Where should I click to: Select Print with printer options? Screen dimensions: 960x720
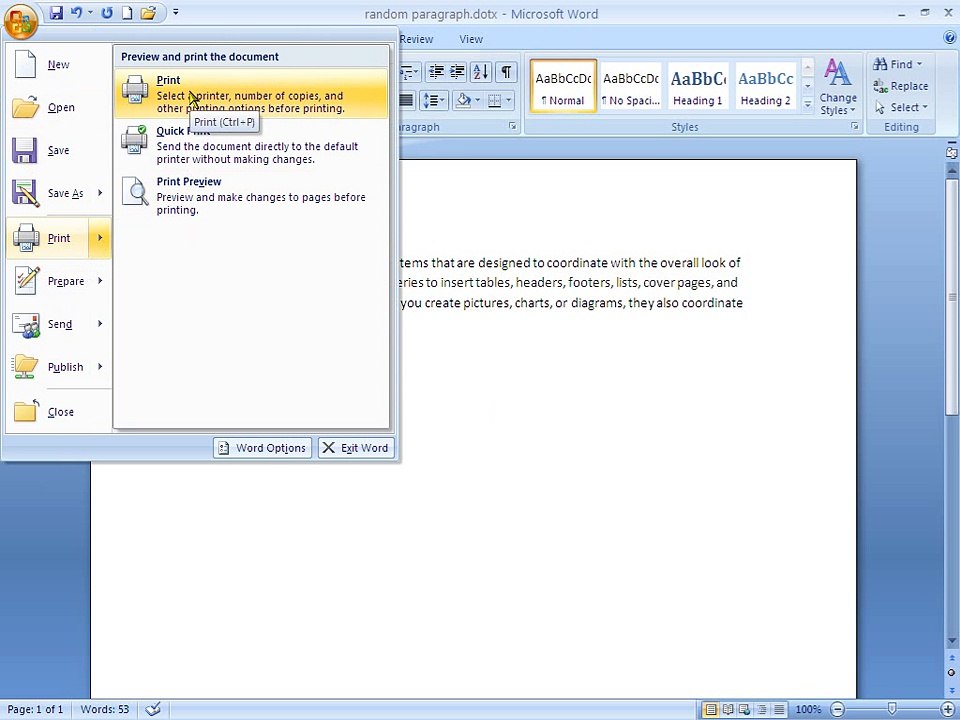[251, 93]
